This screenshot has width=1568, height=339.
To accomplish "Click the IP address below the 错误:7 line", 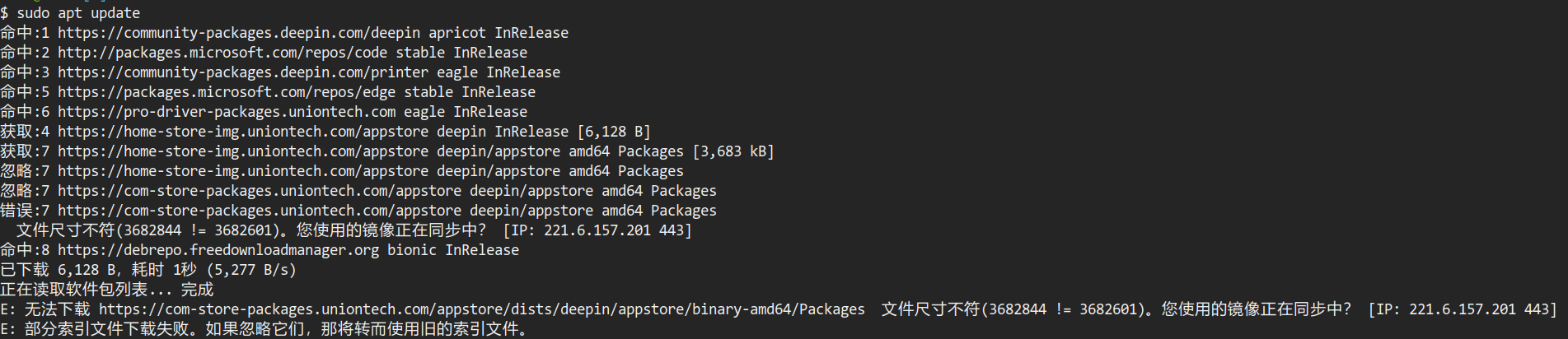I will [x=597, y=230].
